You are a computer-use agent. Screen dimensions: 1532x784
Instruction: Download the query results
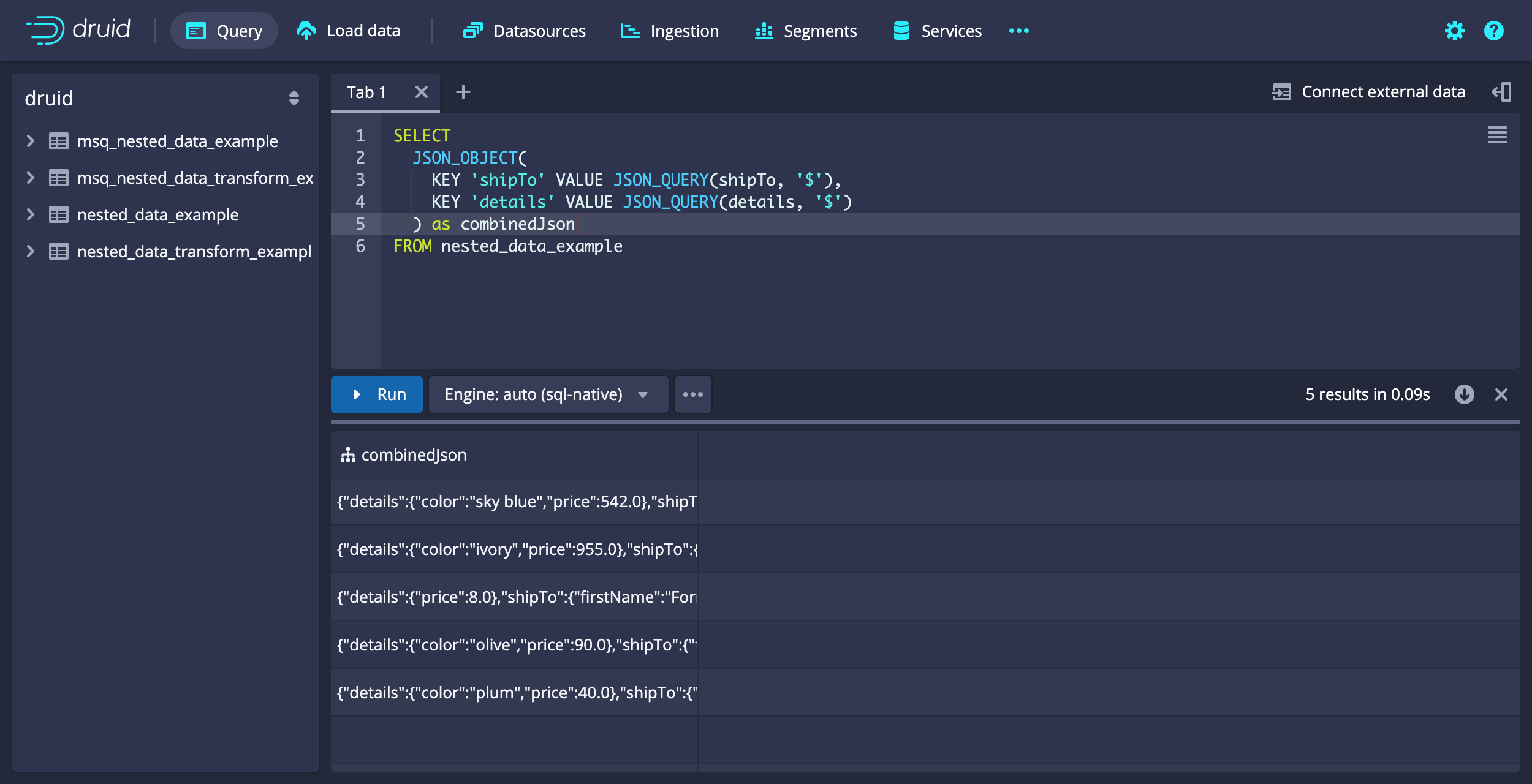pyautogui.click(x=1464, y=394)
